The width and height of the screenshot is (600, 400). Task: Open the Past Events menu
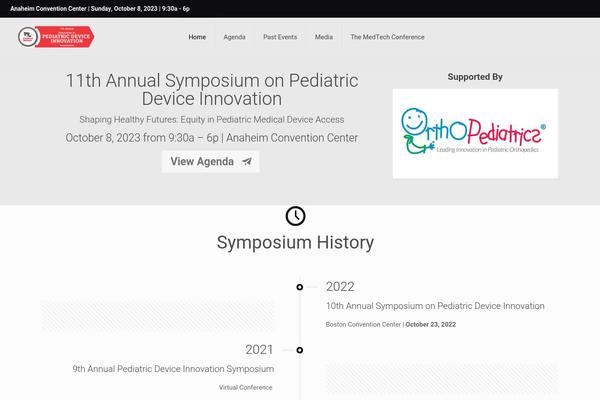click(x=280, y=37)
